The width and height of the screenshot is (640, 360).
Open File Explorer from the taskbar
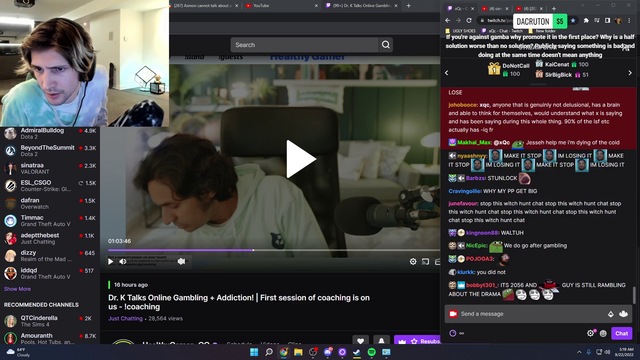click(298, 352)
